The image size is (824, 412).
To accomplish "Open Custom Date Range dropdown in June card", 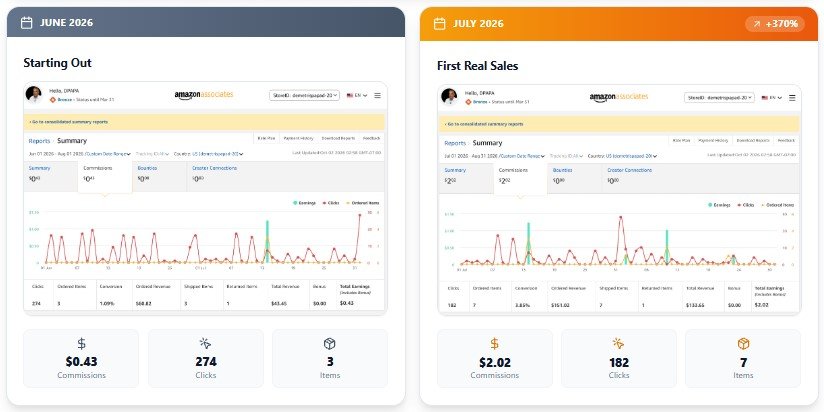I will 108,154.
